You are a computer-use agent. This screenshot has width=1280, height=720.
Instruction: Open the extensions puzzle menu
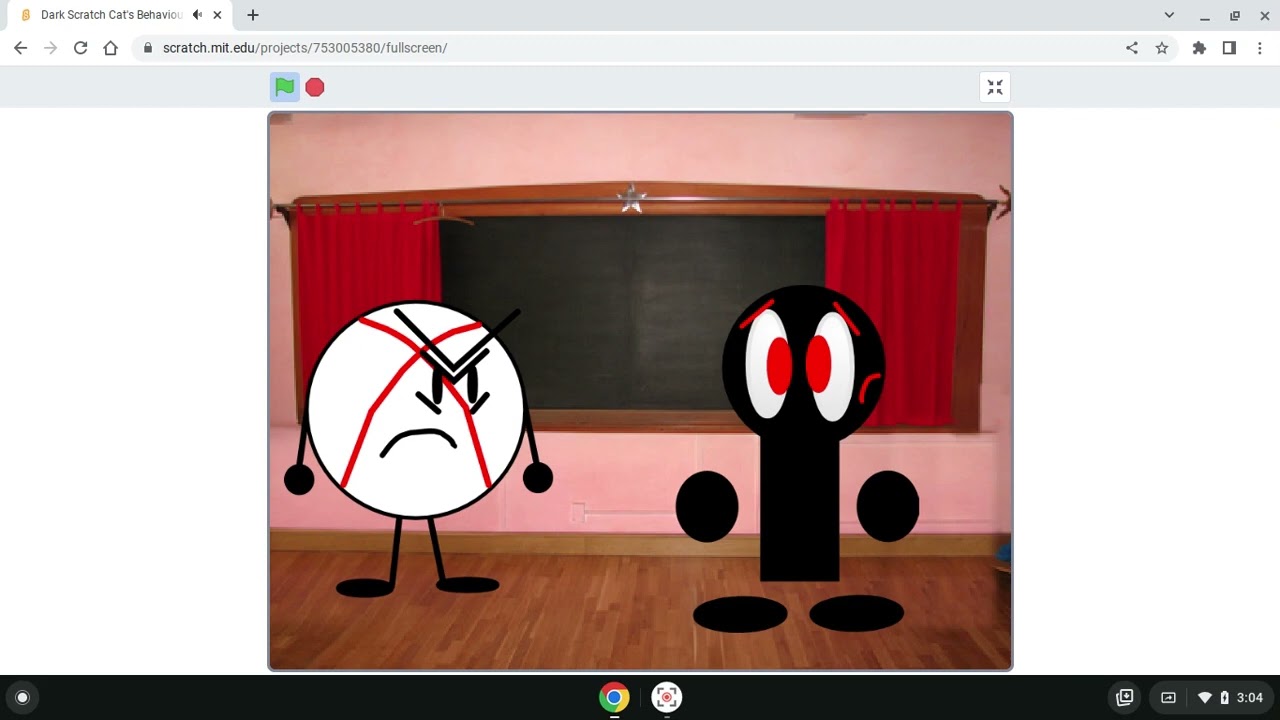1199,48
